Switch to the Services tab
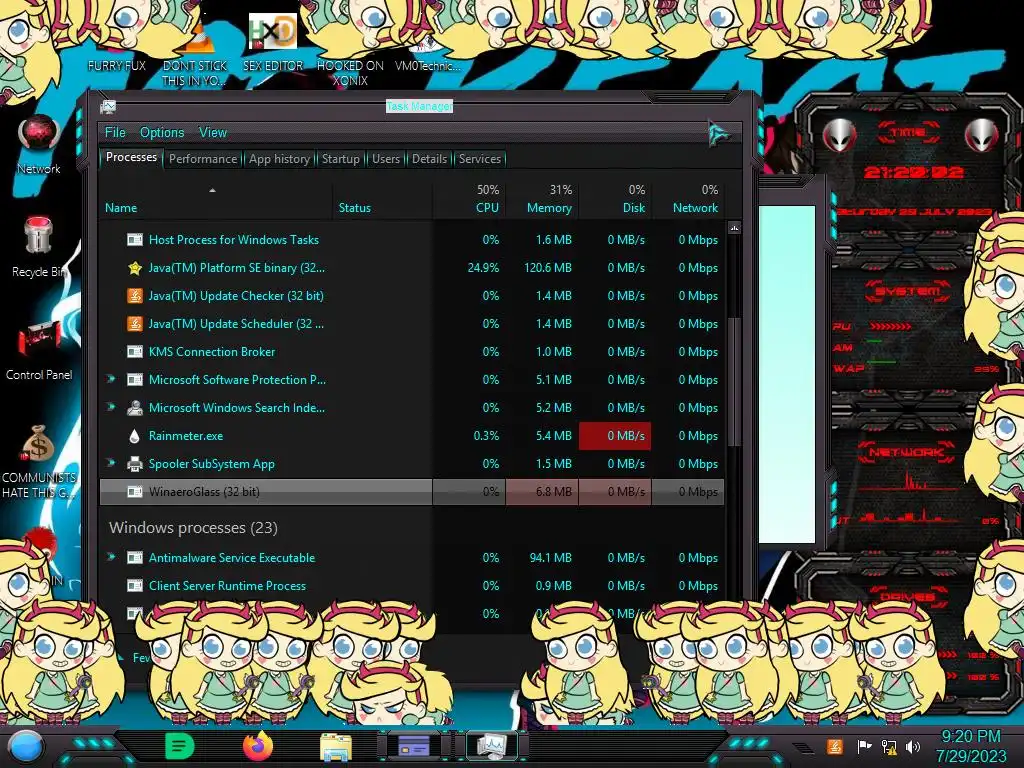Image resolution: width=1024 pixels, height=768 pixels. tap(479, 159)
